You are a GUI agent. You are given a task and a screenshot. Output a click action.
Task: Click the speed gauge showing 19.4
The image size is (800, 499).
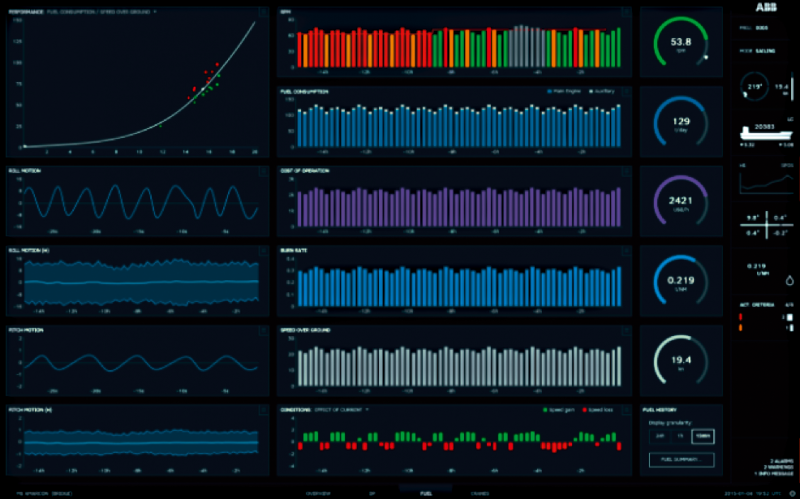coord(681,358)
